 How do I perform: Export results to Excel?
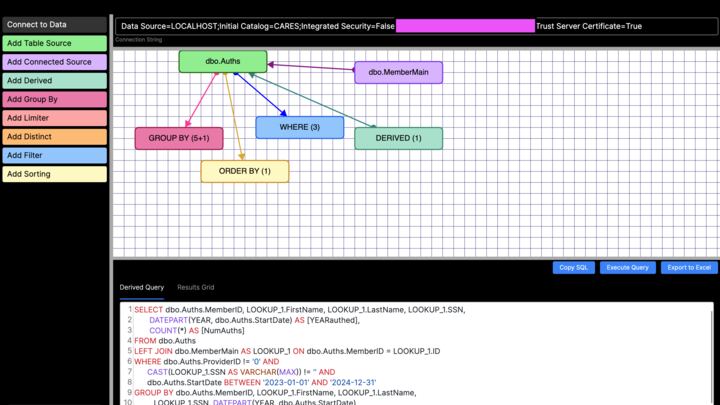click(x=689, y=267)
